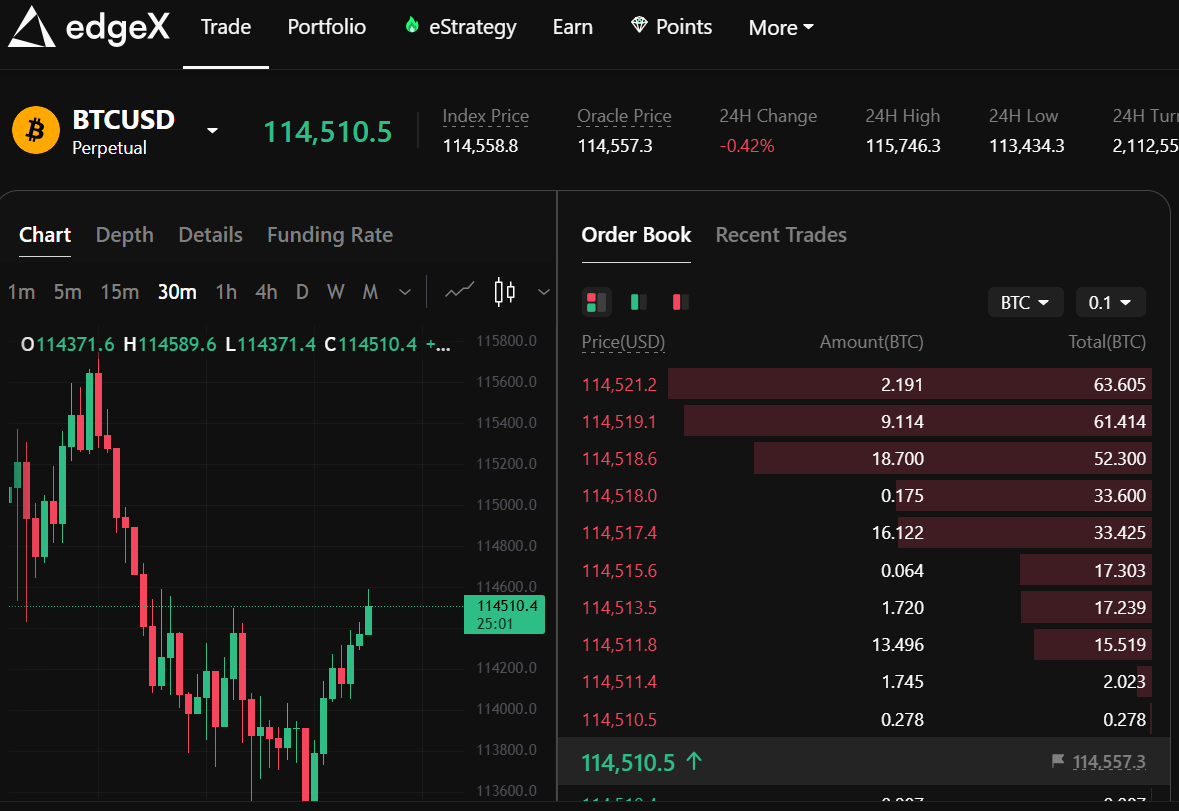Switch to the Depth tab
Viewport: 1179px width, 811px height.
coord(124,235)
